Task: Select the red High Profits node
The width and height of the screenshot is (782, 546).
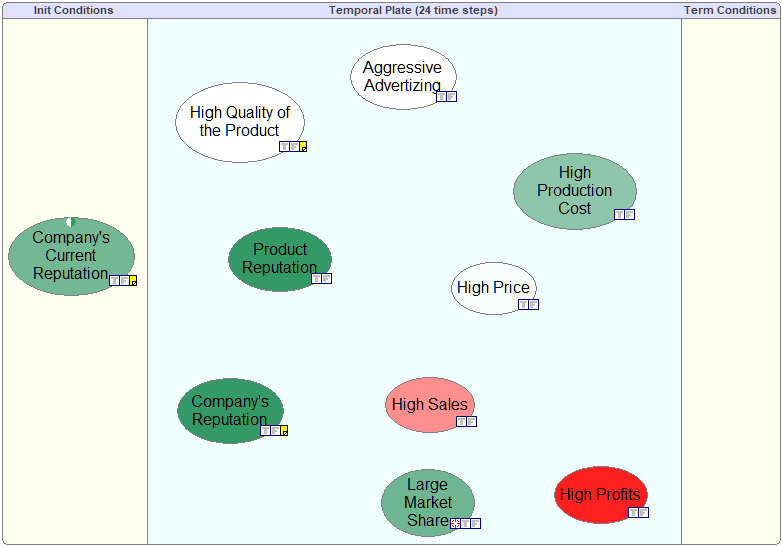Action: (600, 495)
